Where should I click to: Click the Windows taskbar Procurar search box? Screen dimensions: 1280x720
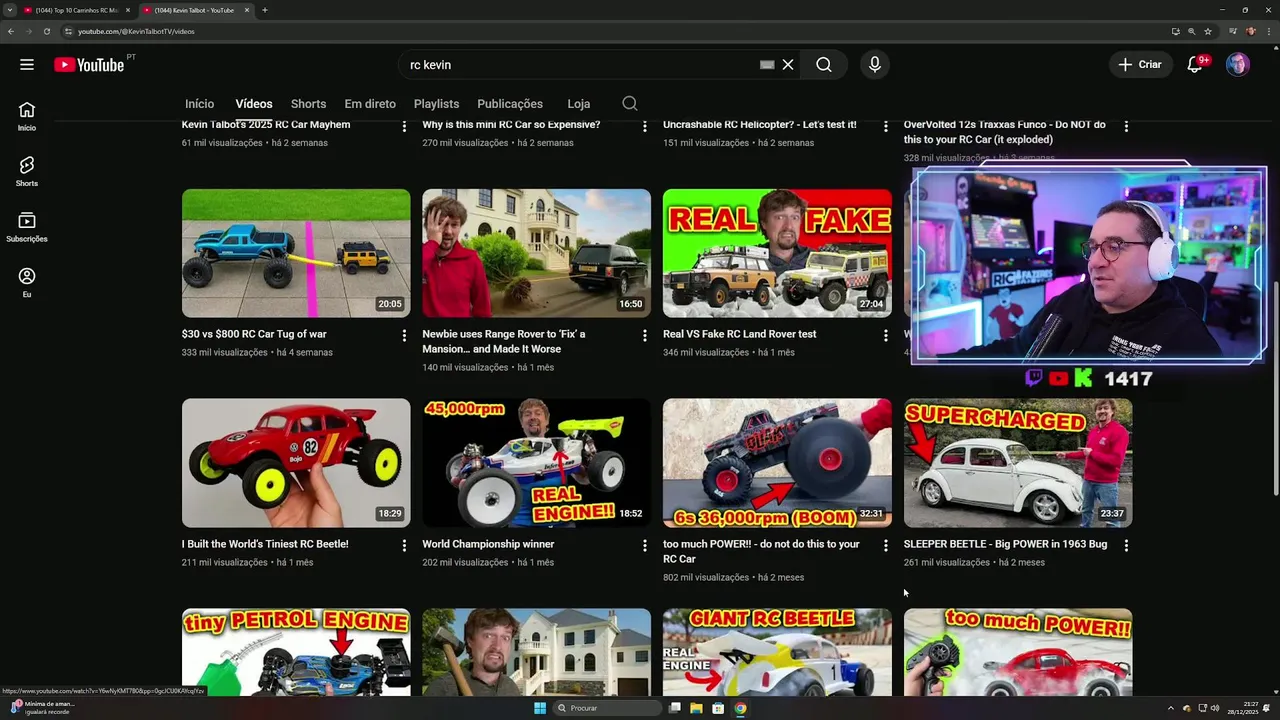click(608, 708)
